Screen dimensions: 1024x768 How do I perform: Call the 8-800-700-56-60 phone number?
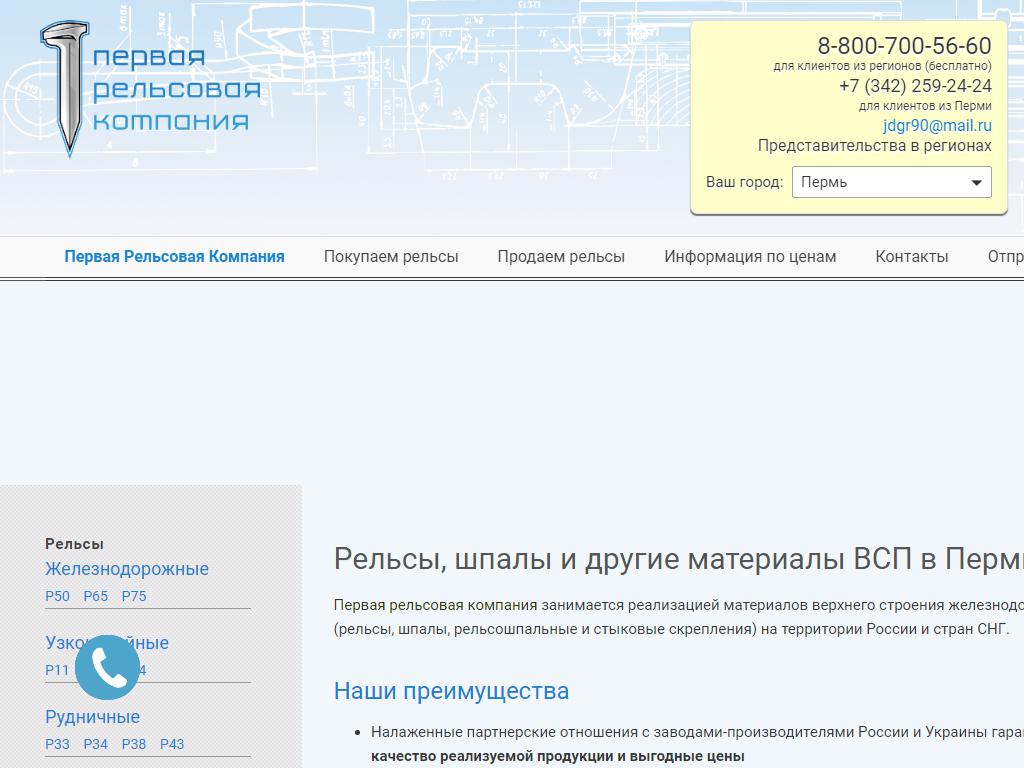click(x=904, y=46)
